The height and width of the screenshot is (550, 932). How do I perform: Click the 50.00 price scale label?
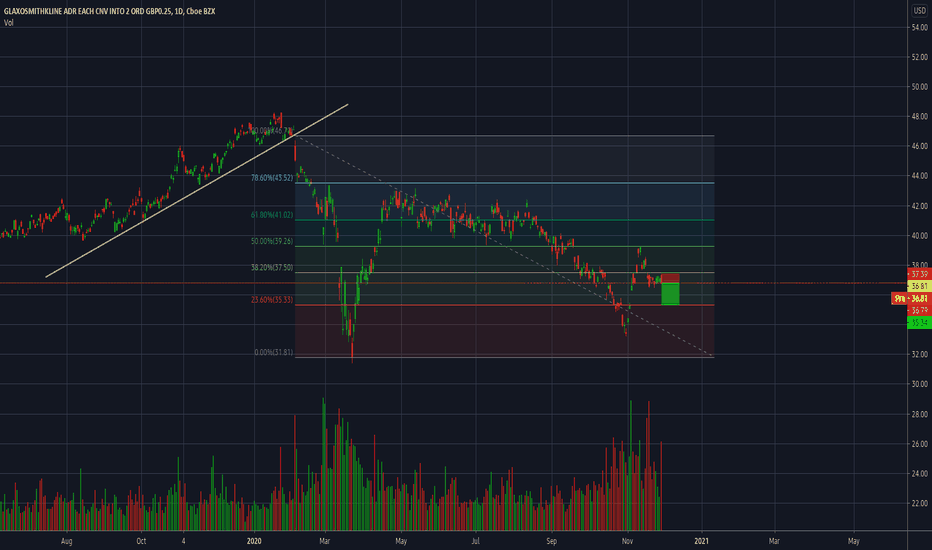tap(920, 87)
